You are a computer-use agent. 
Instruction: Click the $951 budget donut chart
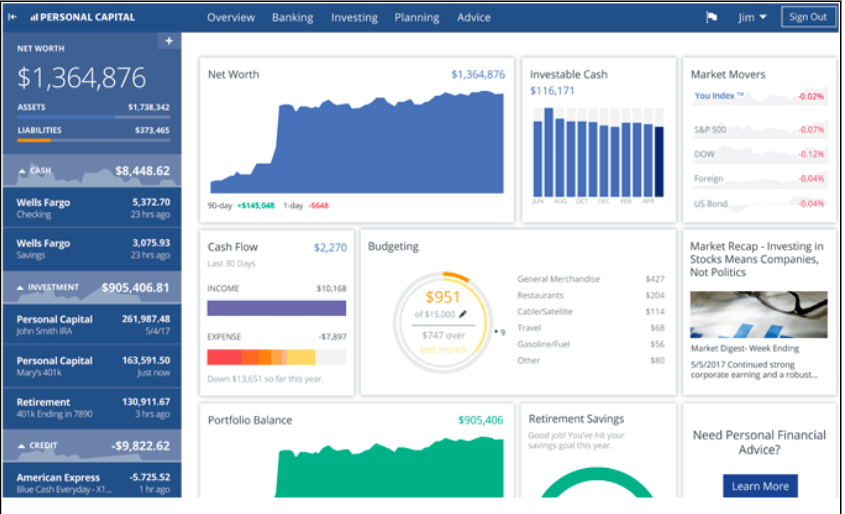tap(442, 322)
